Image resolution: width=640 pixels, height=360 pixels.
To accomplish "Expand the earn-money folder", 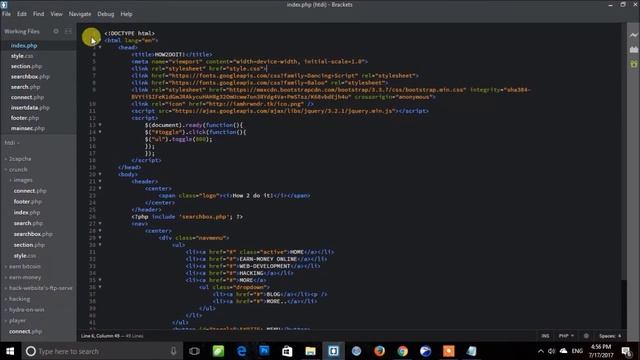I will pyautogui.click(x=24, y=277).
